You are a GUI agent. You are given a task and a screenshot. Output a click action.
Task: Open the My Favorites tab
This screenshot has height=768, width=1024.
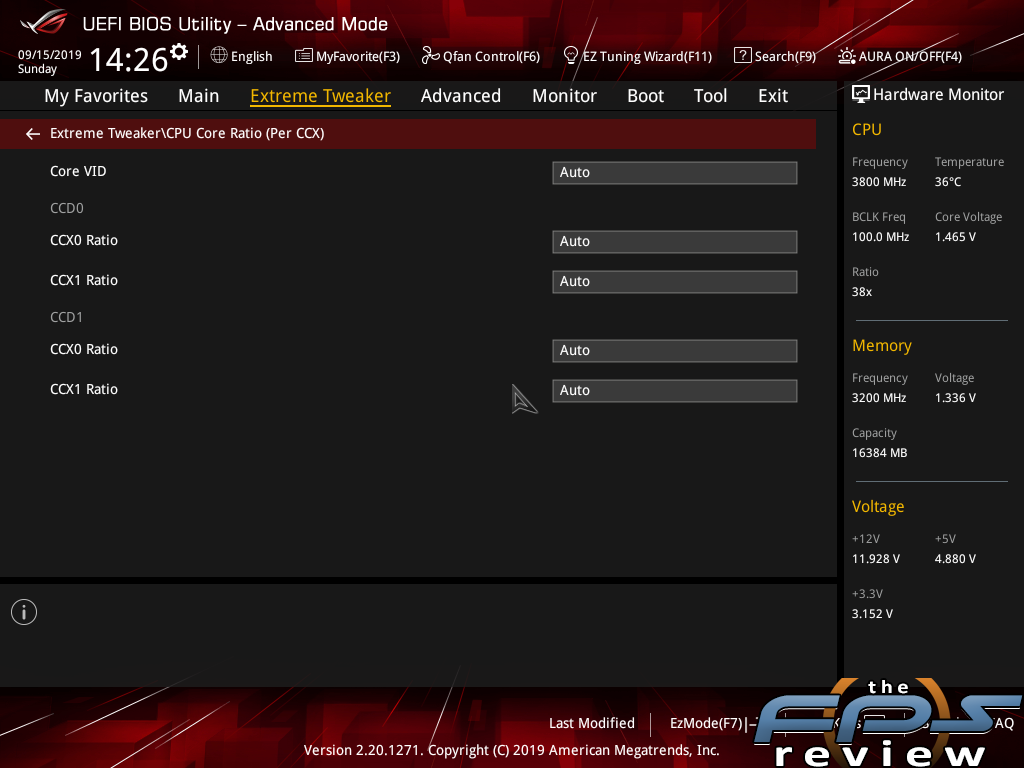point(96,96)
